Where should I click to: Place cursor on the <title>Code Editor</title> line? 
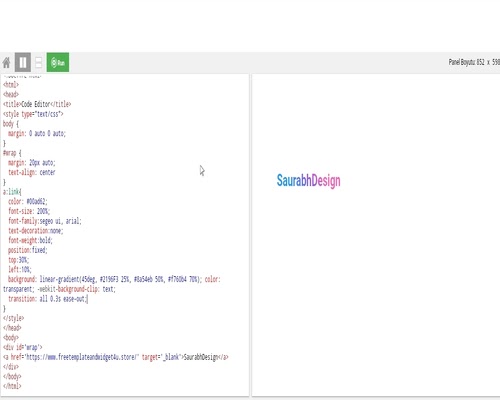[x=37, y=104]
